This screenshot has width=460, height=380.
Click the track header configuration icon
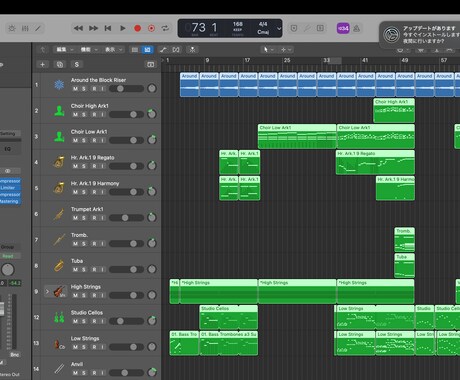pyautogui.click(x=151, y=64)
